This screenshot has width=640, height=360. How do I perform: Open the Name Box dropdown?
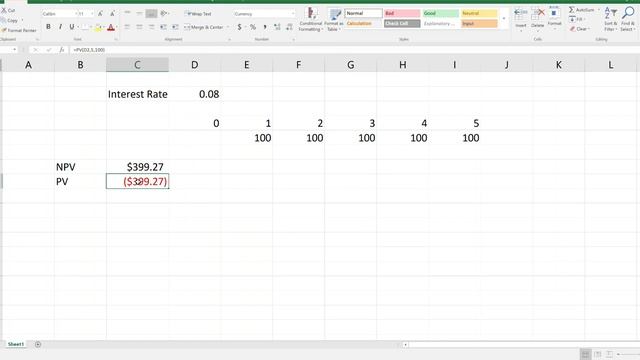point(14,50)
